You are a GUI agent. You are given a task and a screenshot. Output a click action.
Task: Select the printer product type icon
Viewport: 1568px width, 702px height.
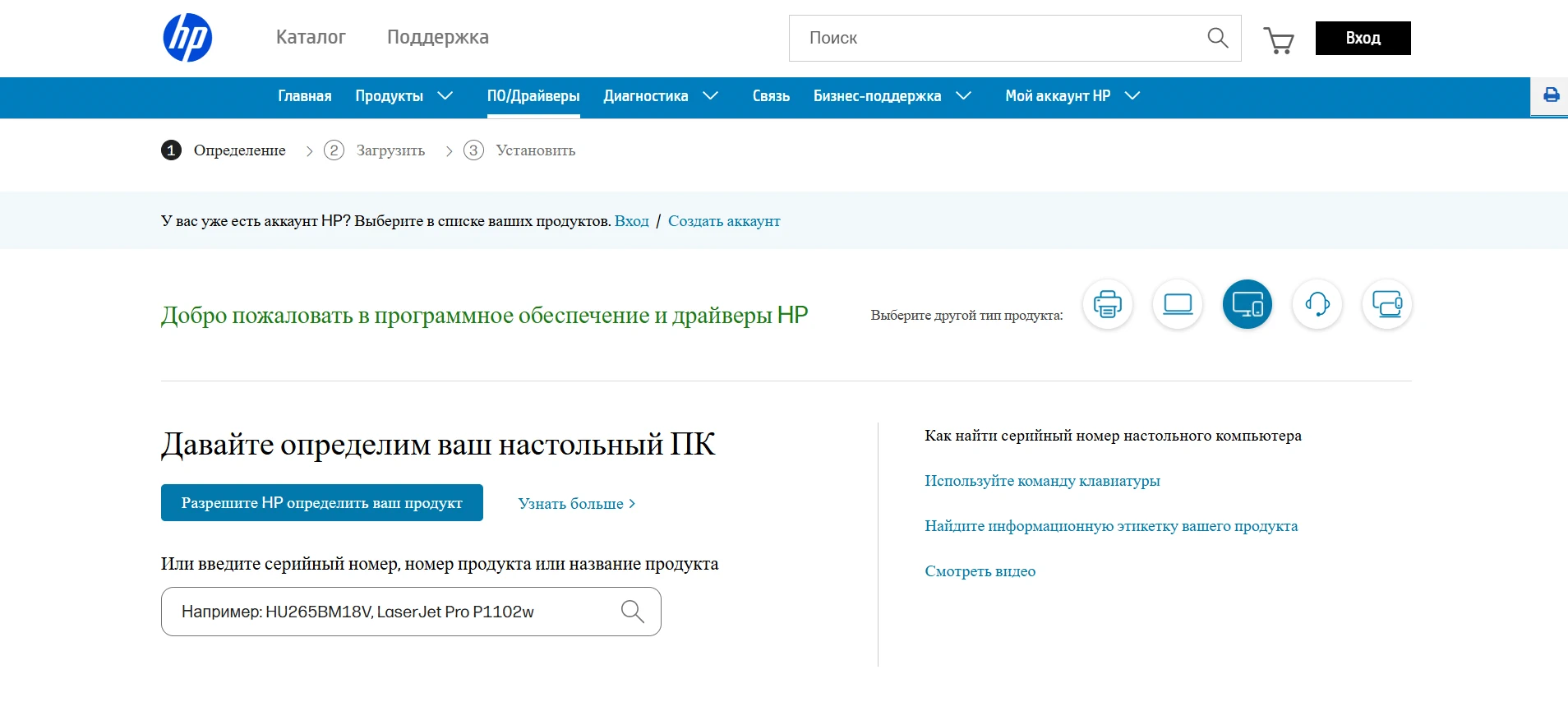(1107, 304)
